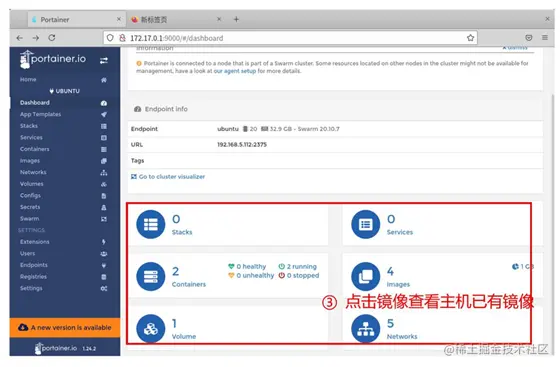This screenshot has height=367, width=560.
Task: Click the URL value 192.168.5.112:2375
Action: pyautogui.click(x=242, y=145)
